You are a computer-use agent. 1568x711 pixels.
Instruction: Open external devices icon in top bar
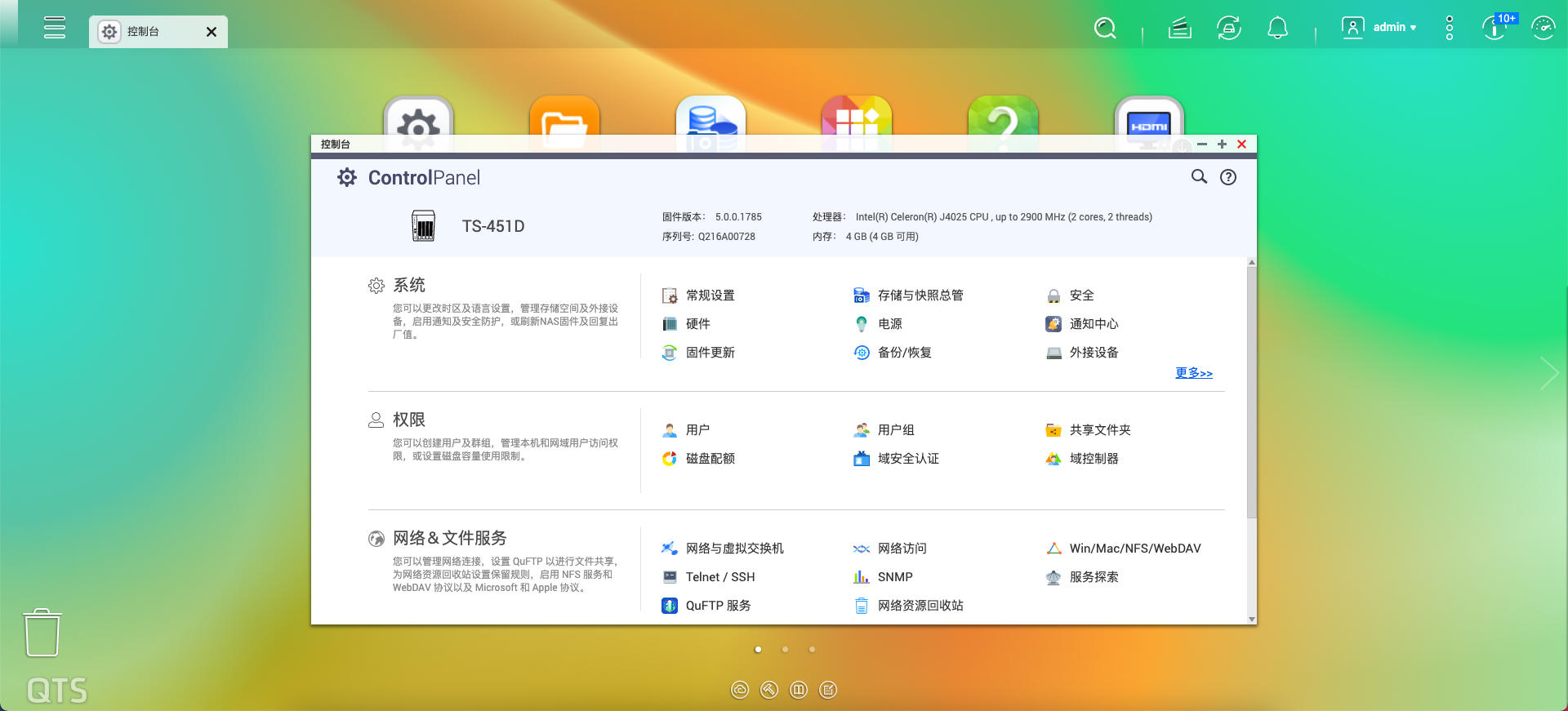click(x=1229, y=29)
